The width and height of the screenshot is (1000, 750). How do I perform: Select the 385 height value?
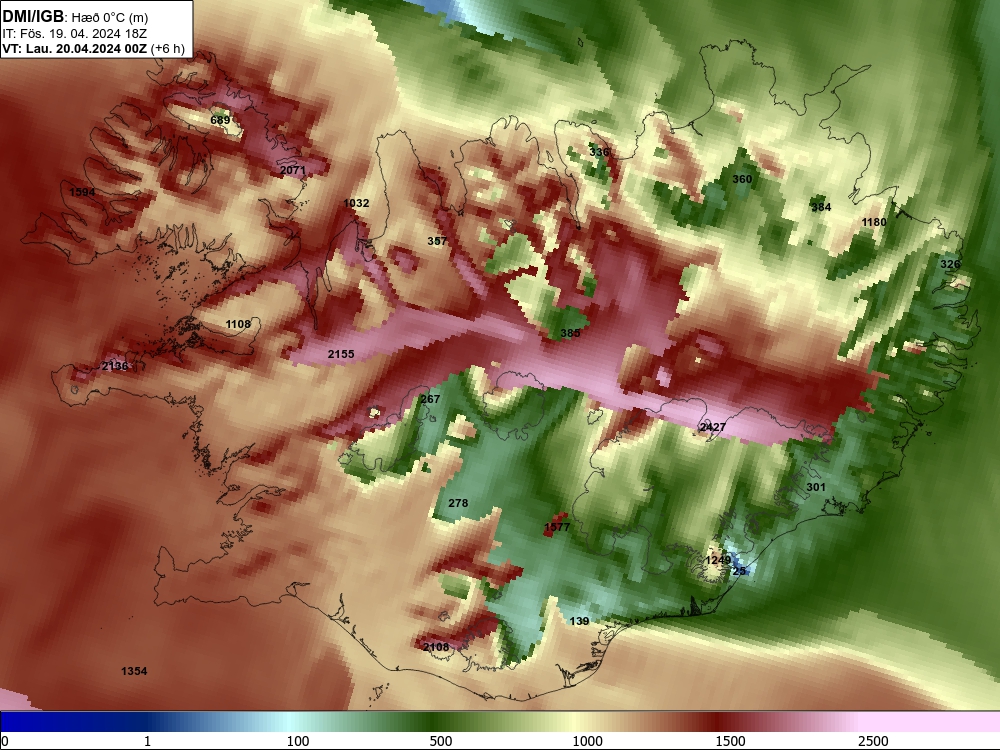pos(570,333)
